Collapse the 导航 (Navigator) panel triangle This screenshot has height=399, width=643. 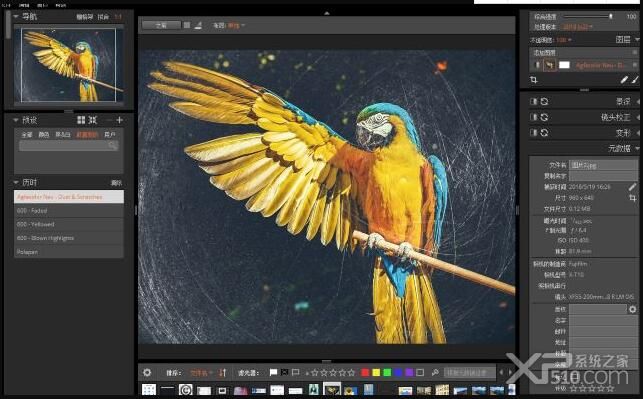tap(16, 16)
